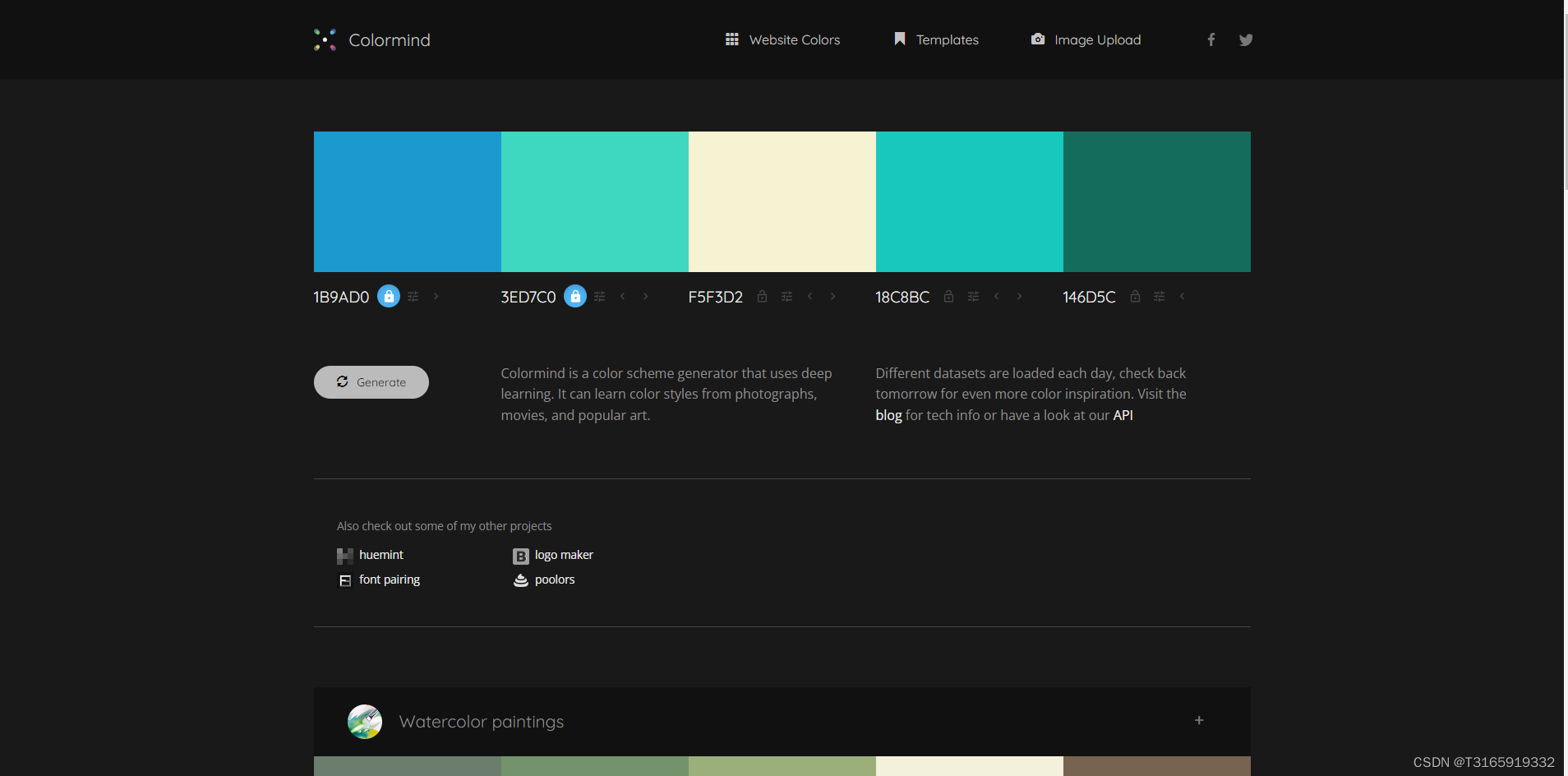This screenshot has width=1568, height=776.
Task: Move 18C8BC right with arrow
Action: click(1020, 296)
